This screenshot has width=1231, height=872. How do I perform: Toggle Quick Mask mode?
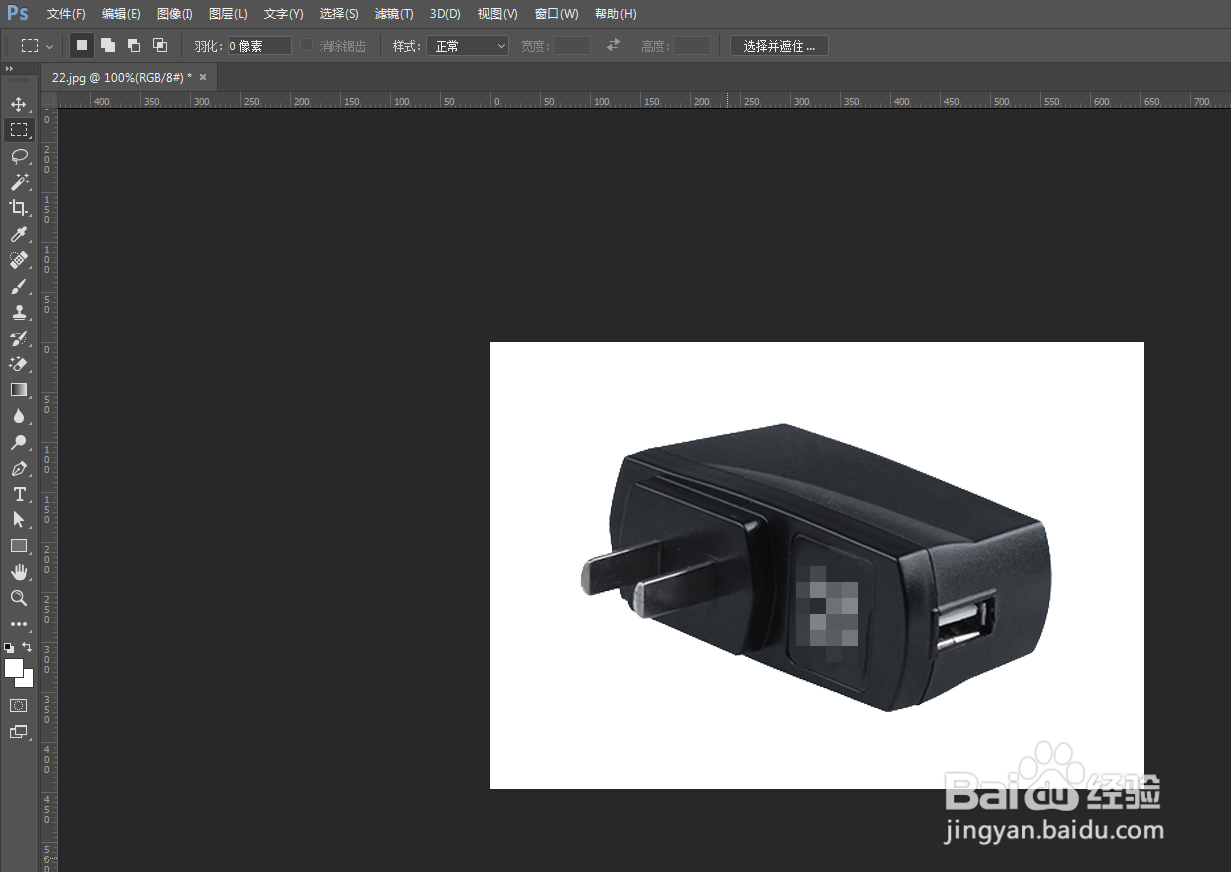coord(18,706)
